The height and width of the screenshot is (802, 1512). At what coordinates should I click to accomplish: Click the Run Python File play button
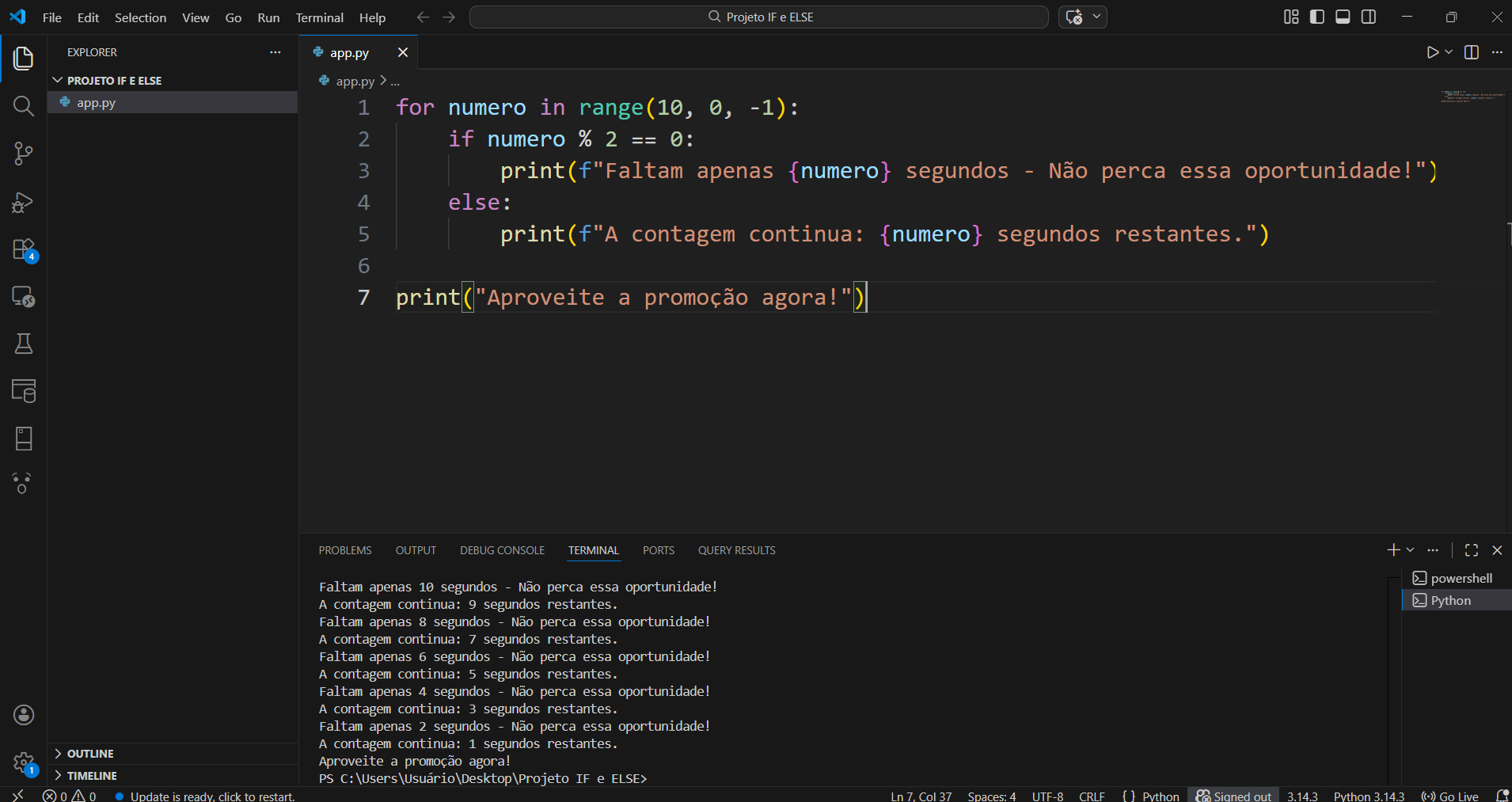1432,52
